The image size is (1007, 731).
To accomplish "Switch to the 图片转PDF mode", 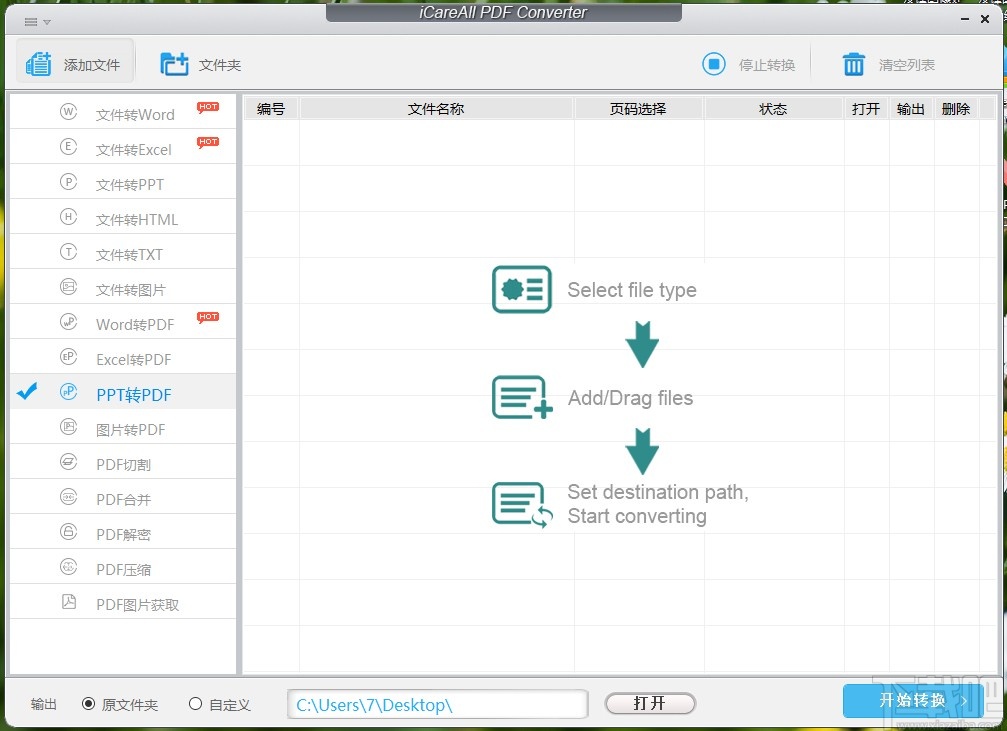I will coord(130,428).
